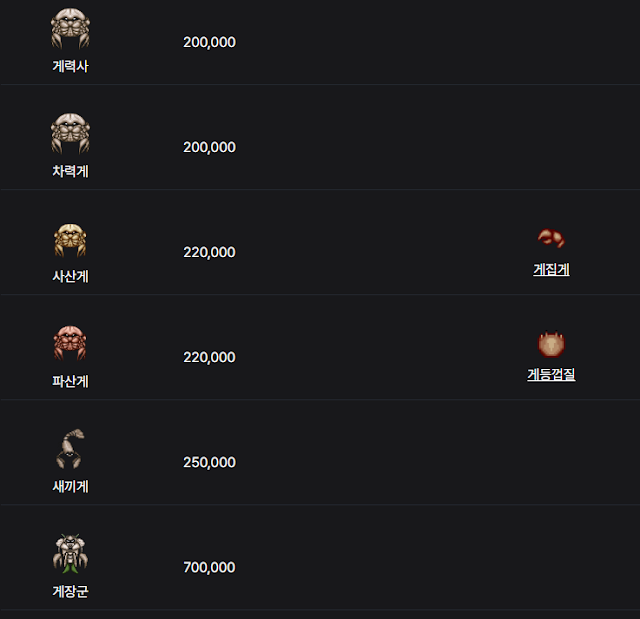Image resolution: width=640 pixels, height=619 pixels.
Task: Click the 220,000 value in 사산게 row
Action: pyautogui.click(x=209, y=252)
